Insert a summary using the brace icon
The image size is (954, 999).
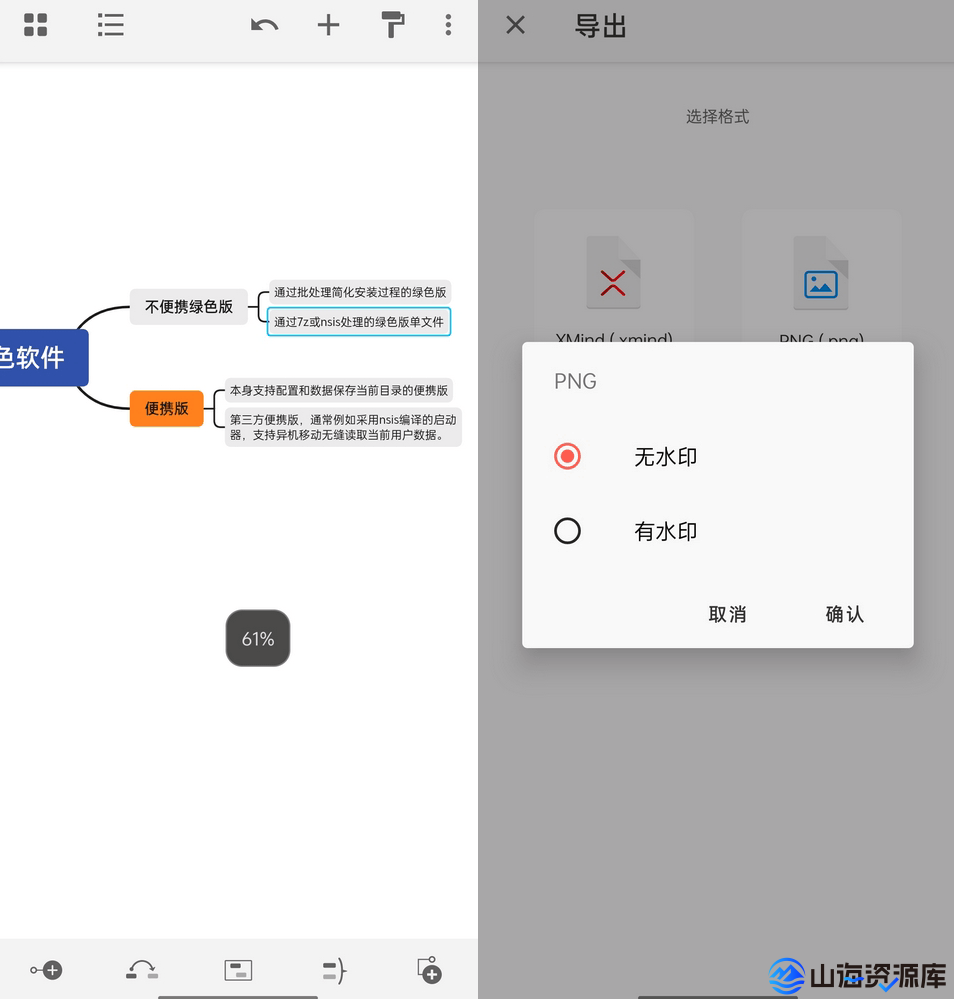tap(333, 969)
